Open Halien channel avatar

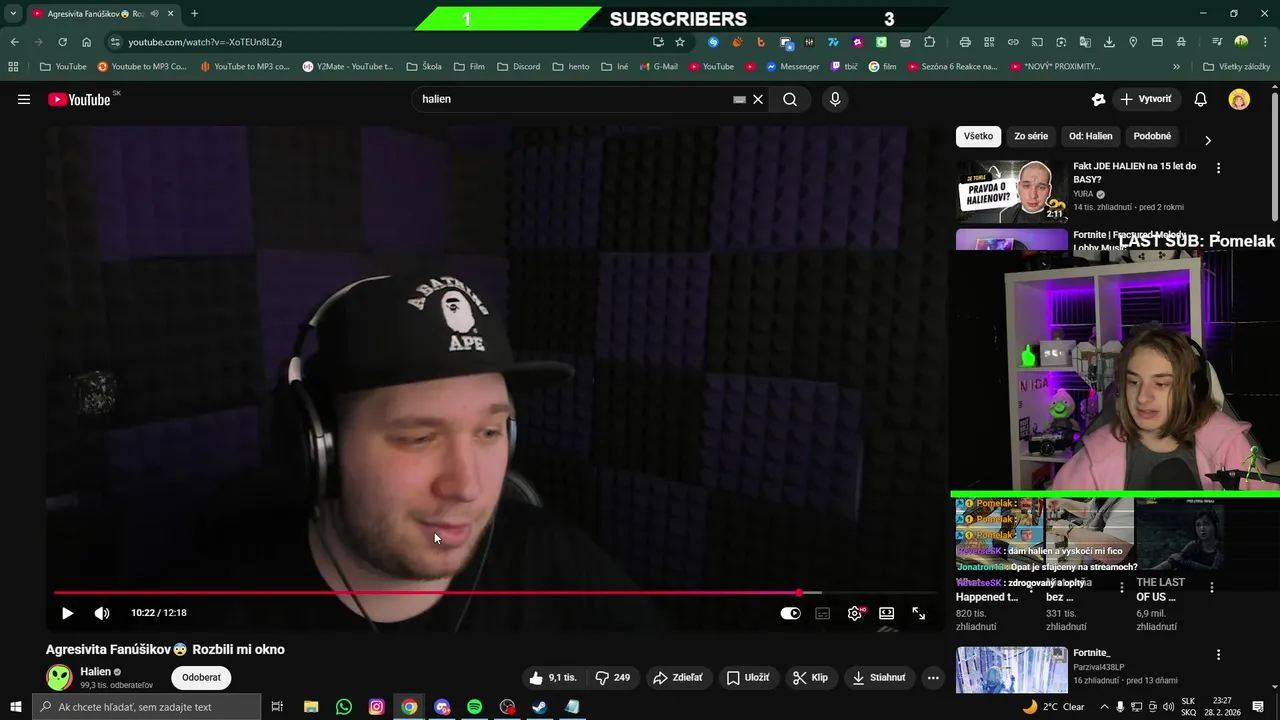click(60, 677)
